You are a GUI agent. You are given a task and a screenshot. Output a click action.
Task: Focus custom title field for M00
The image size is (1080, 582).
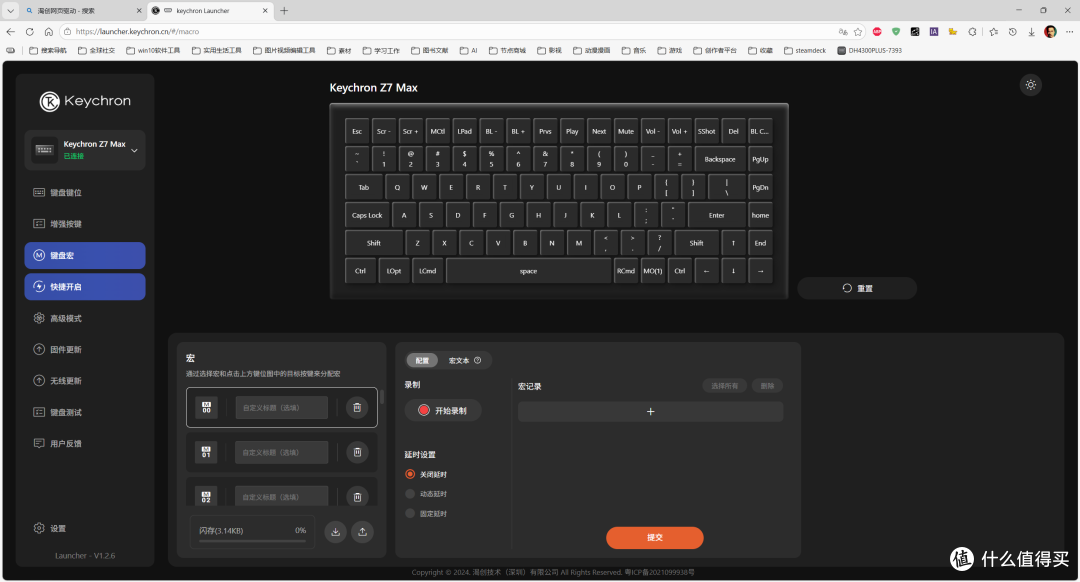click(282, 408)
